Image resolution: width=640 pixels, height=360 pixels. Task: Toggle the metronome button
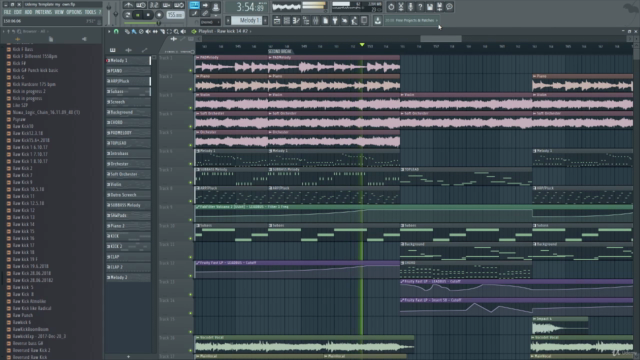pos(129,5)
